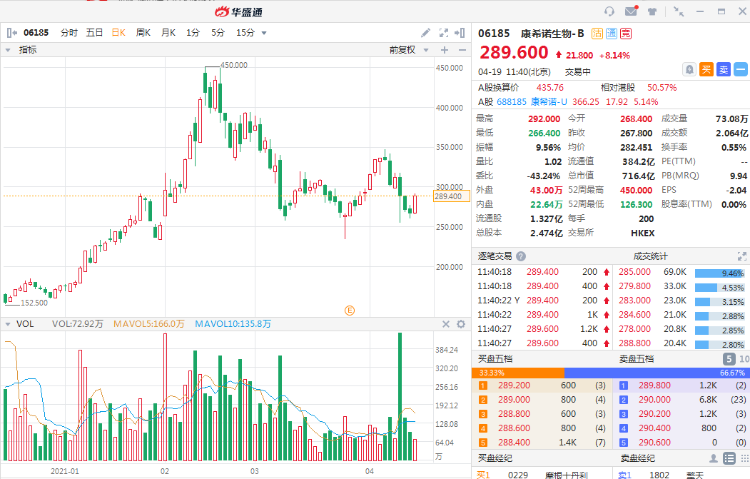Click the 289.400 current price label on axis
Viewport: 750px width, 479px height.
tap(451, 196)
